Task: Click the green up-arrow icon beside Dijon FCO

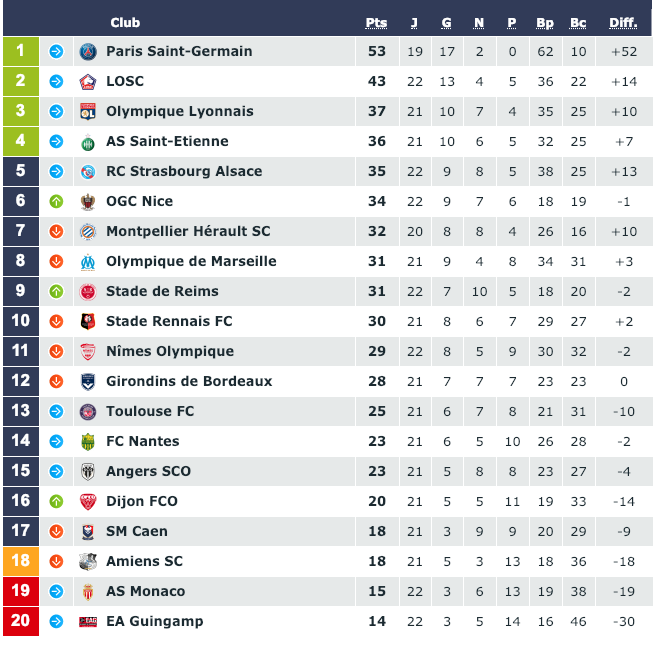Action: click(x=56, y=502)
